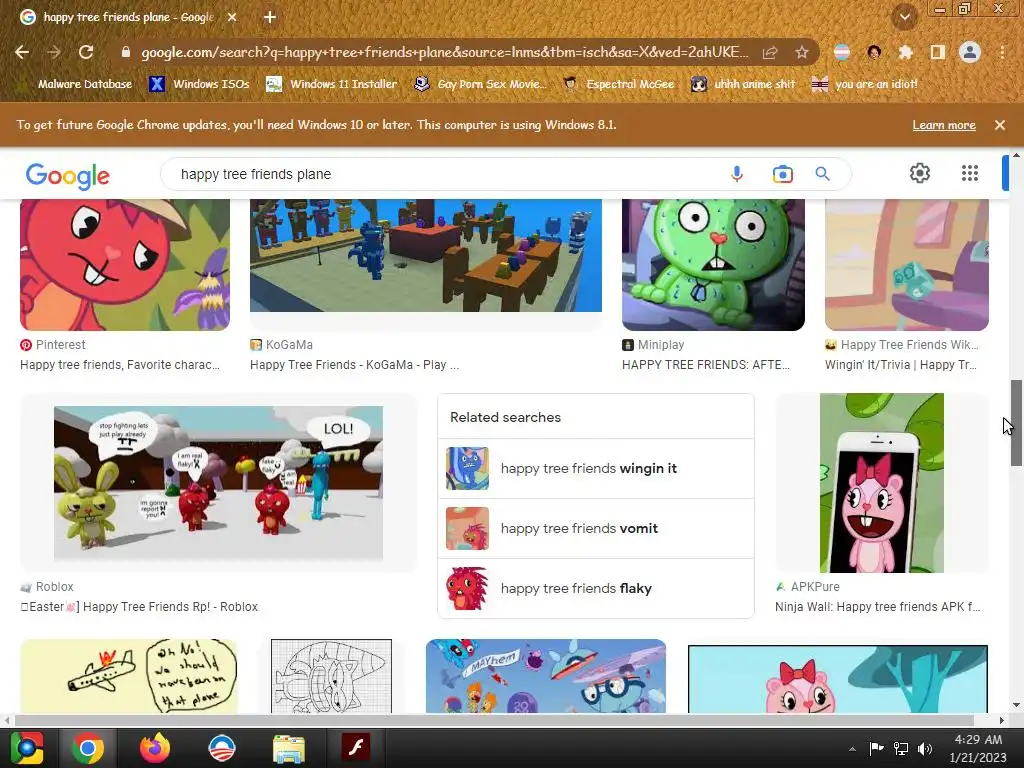Open the Espectral McGee bookmark
1024x768 pixels.
click(618, 84)
